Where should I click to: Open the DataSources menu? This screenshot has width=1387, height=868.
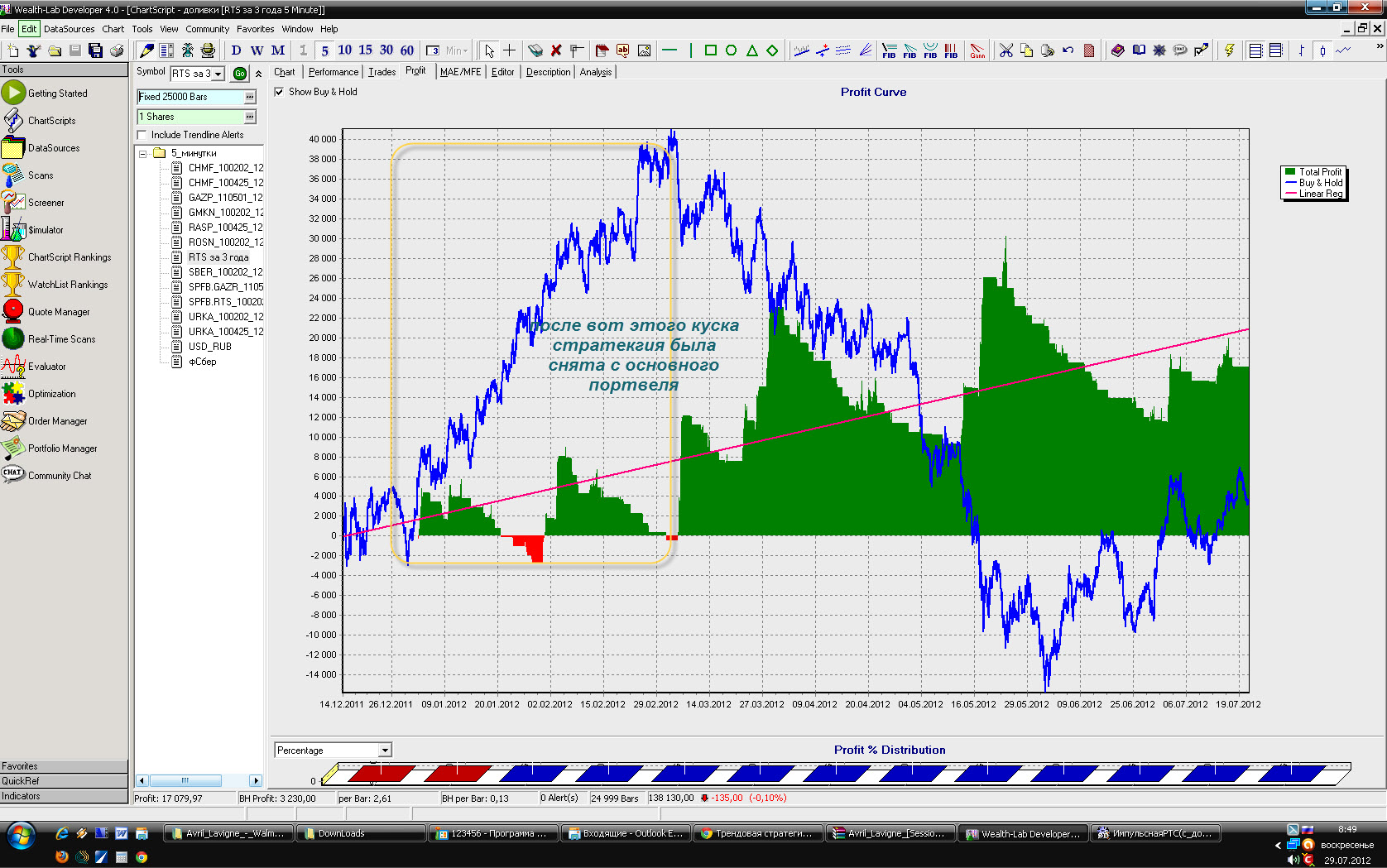69,29
